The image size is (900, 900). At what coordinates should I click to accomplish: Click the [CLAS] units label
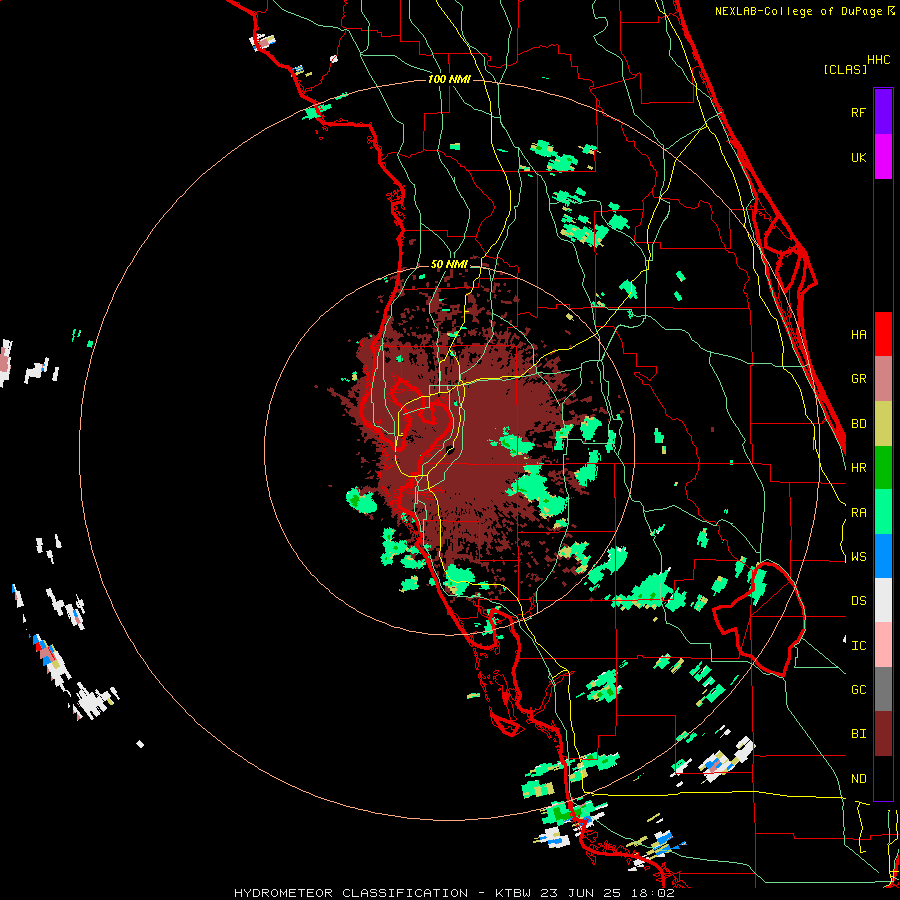(x=845, y=69)
